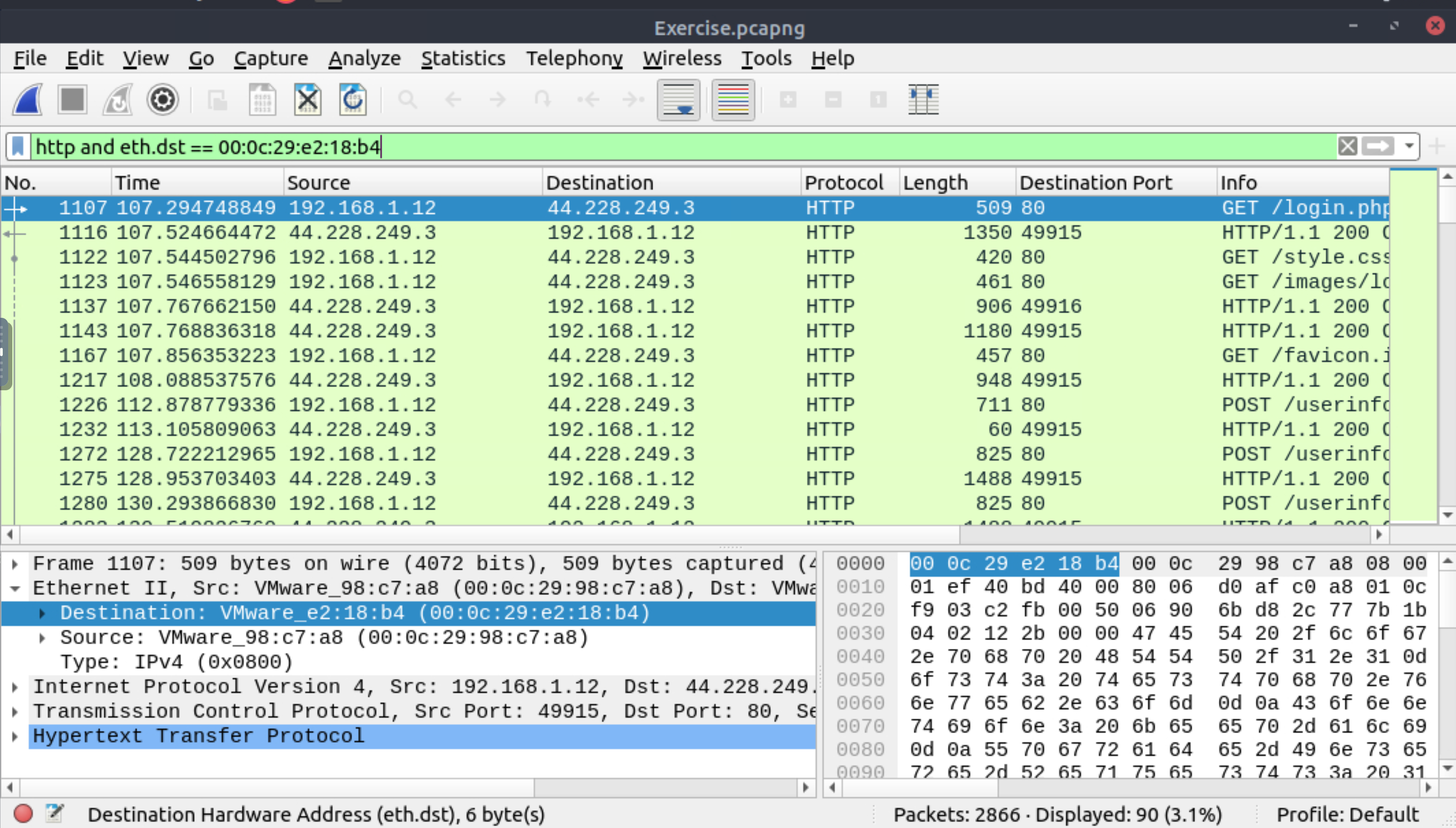
Task: Click the packet list minimap intelligent scrollbar
Action: 1413,345
